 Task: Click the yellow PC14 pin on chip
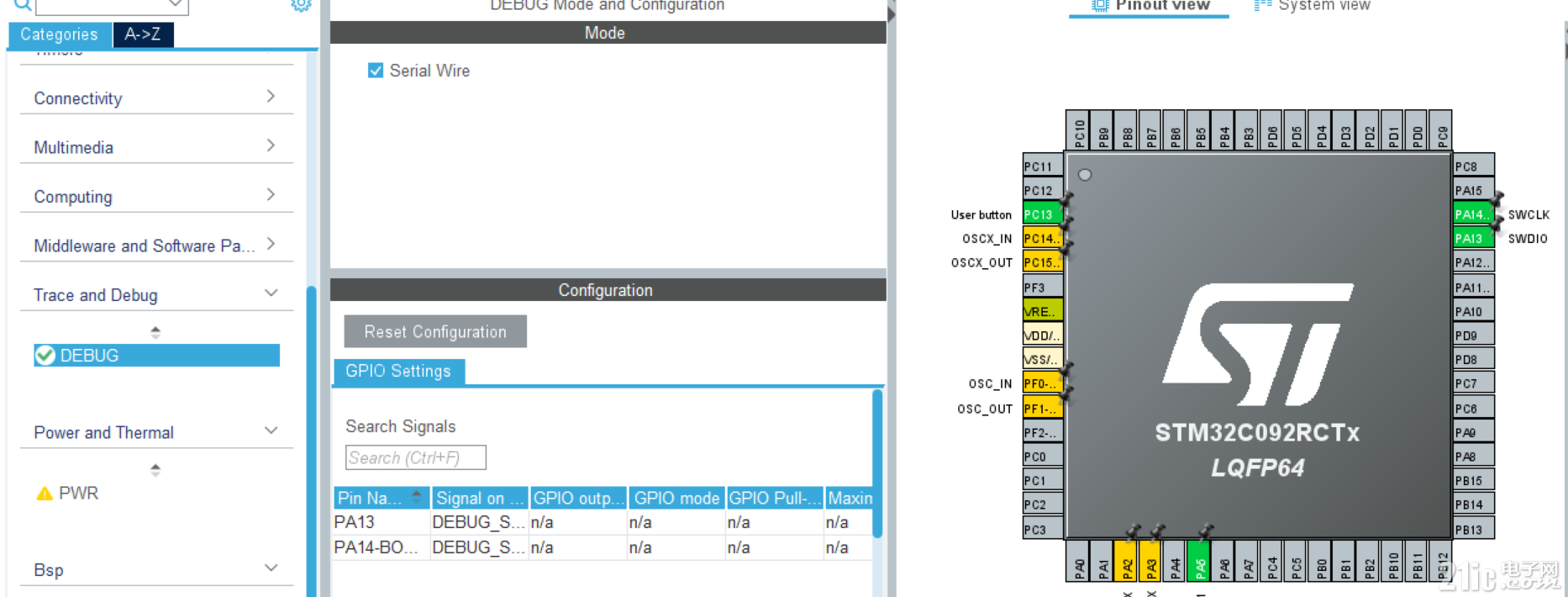pos(1043,239)
